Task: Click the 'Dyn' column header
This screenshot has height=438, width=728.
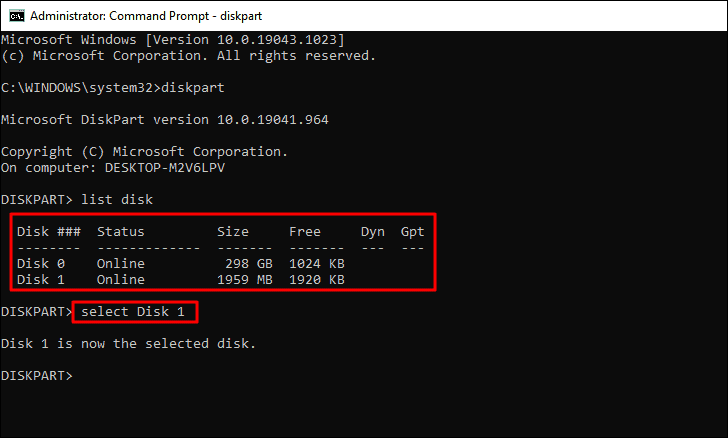Action: [x=372, y=232]
